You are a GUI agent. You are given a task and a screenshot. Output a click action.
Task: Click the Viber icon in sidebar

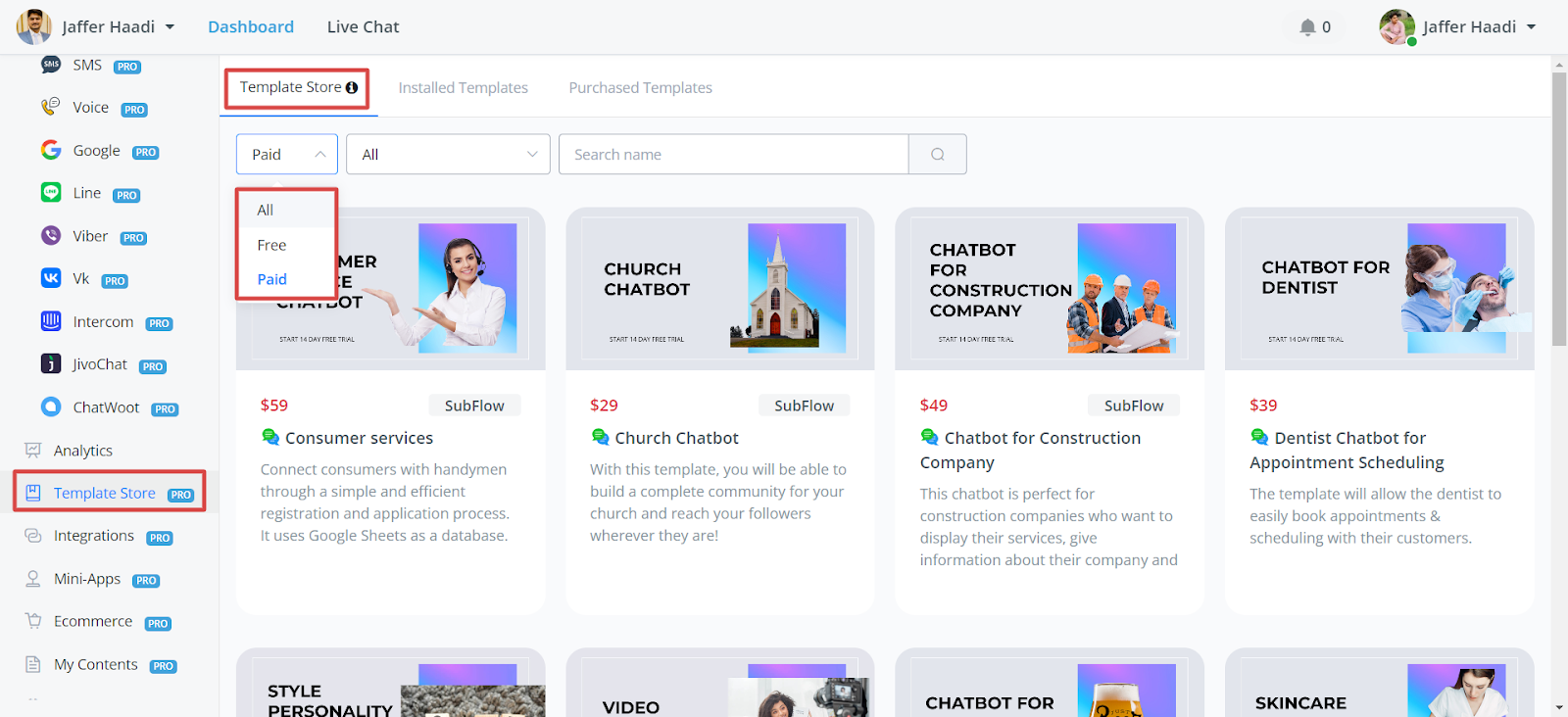pos(51,236)
